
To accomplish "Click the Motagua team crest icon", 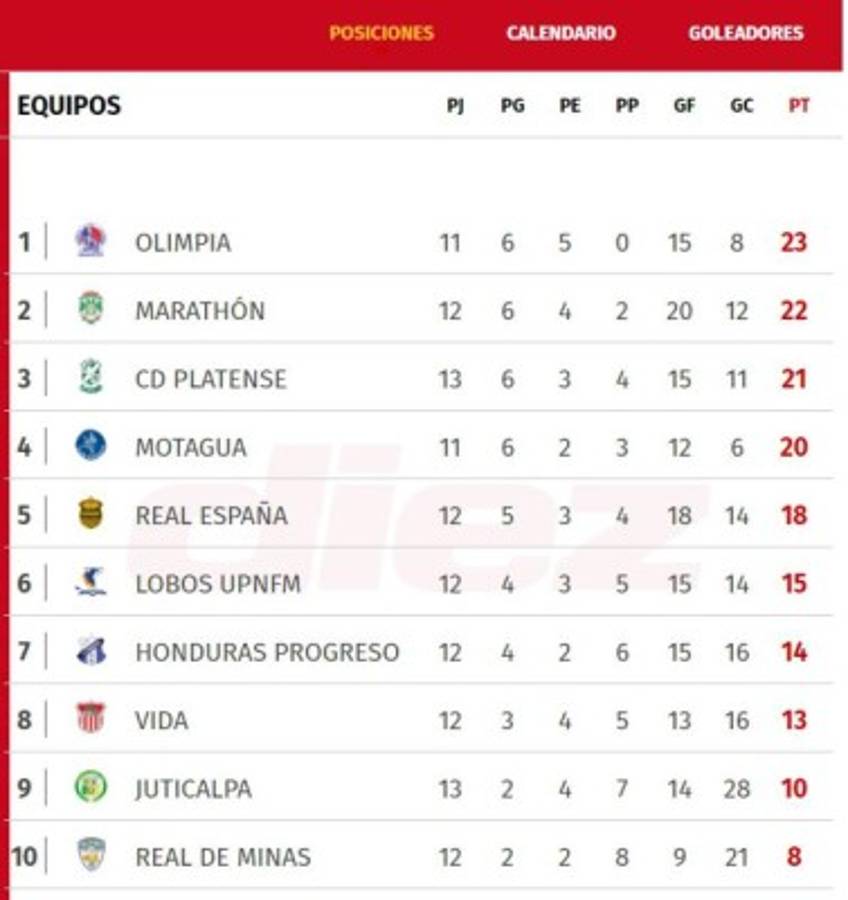I will pos(91,446).
